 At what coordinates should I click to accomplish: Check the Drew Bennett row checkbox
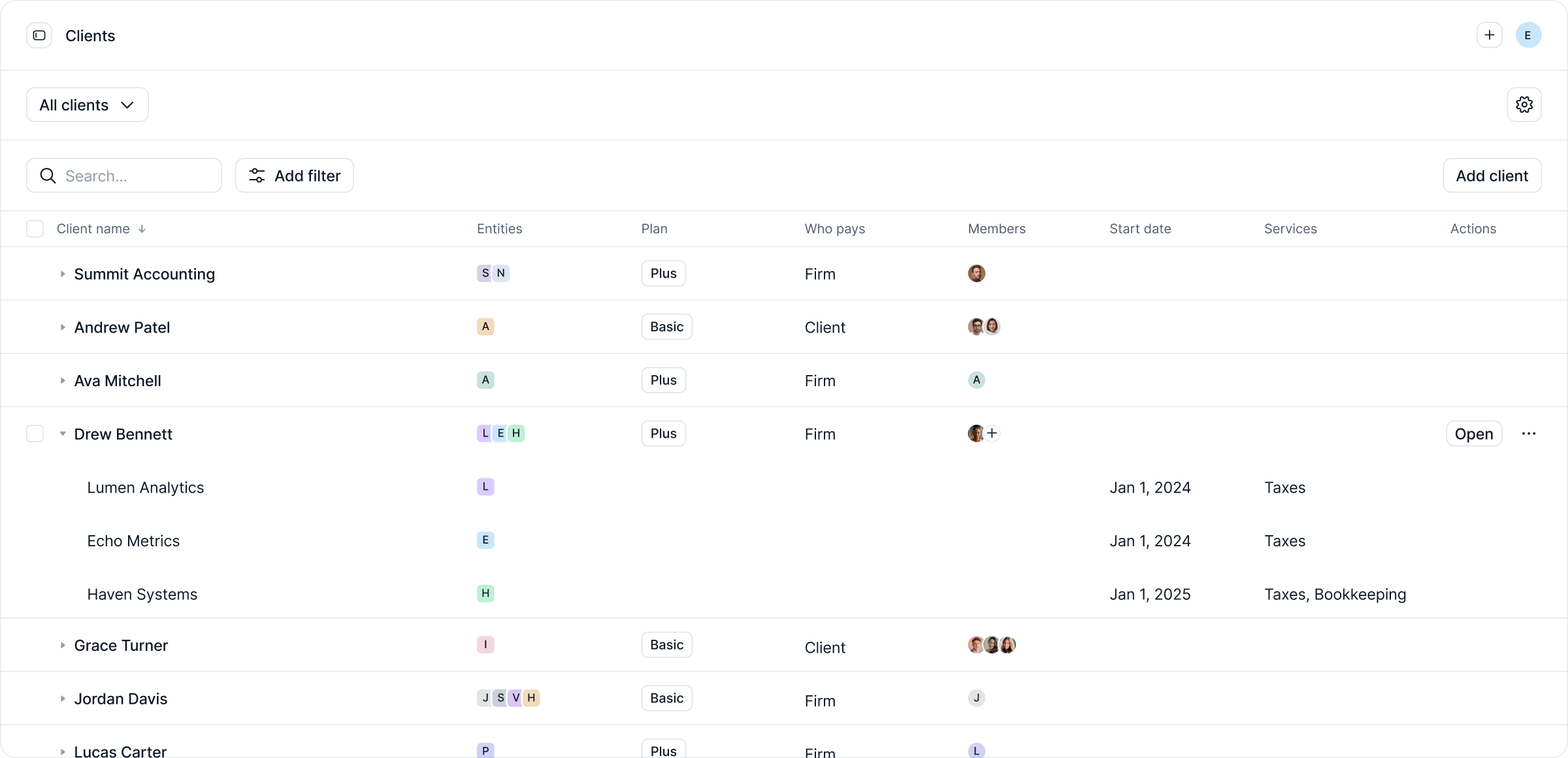point(35,434)
